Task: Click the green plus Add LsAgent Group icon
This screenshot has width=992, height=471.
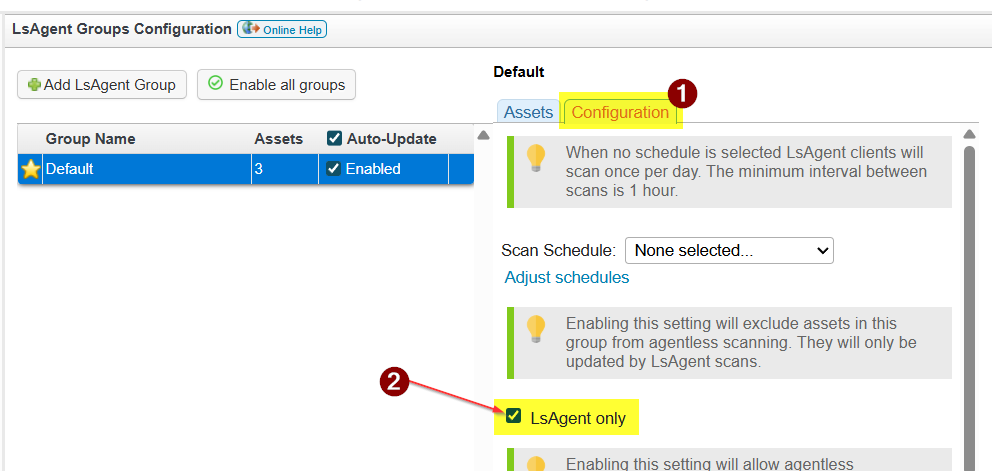Action: pyautogui.click(x=35, y=85)
